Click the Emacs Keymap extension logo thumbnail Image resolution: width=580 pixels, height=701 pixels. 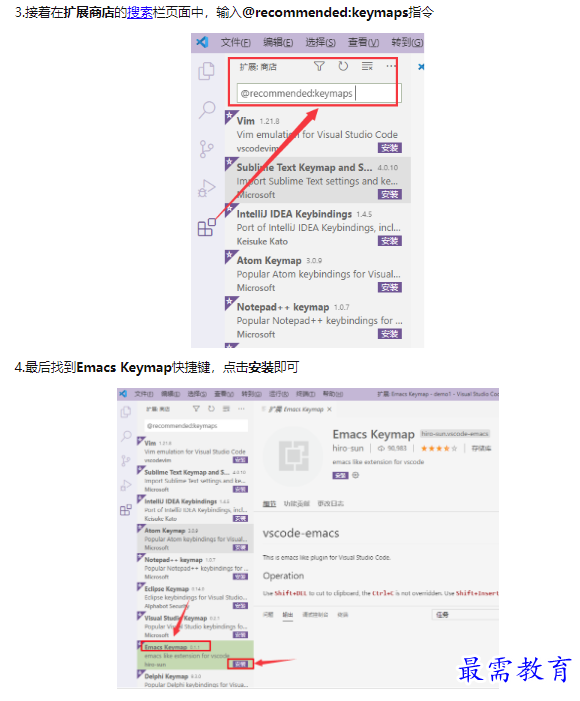293,456
